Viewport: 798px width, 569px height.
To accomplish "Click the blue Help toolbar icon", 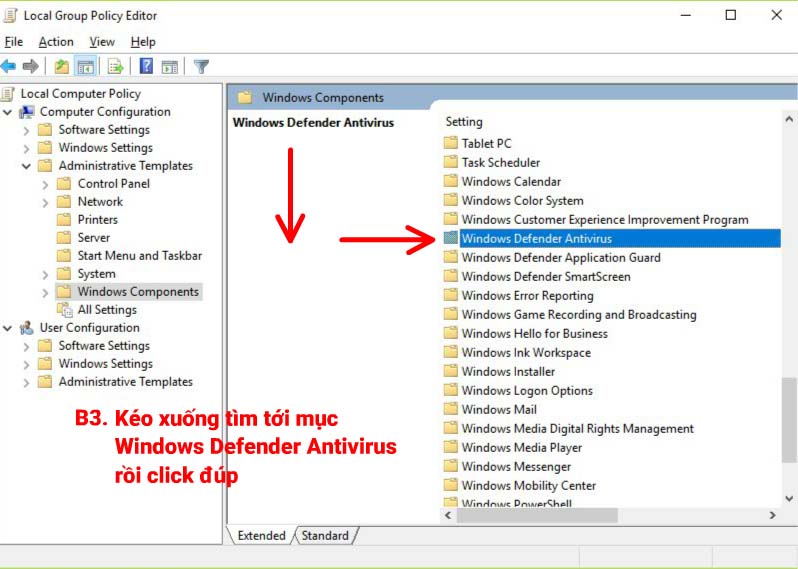I will click(146, 66).
